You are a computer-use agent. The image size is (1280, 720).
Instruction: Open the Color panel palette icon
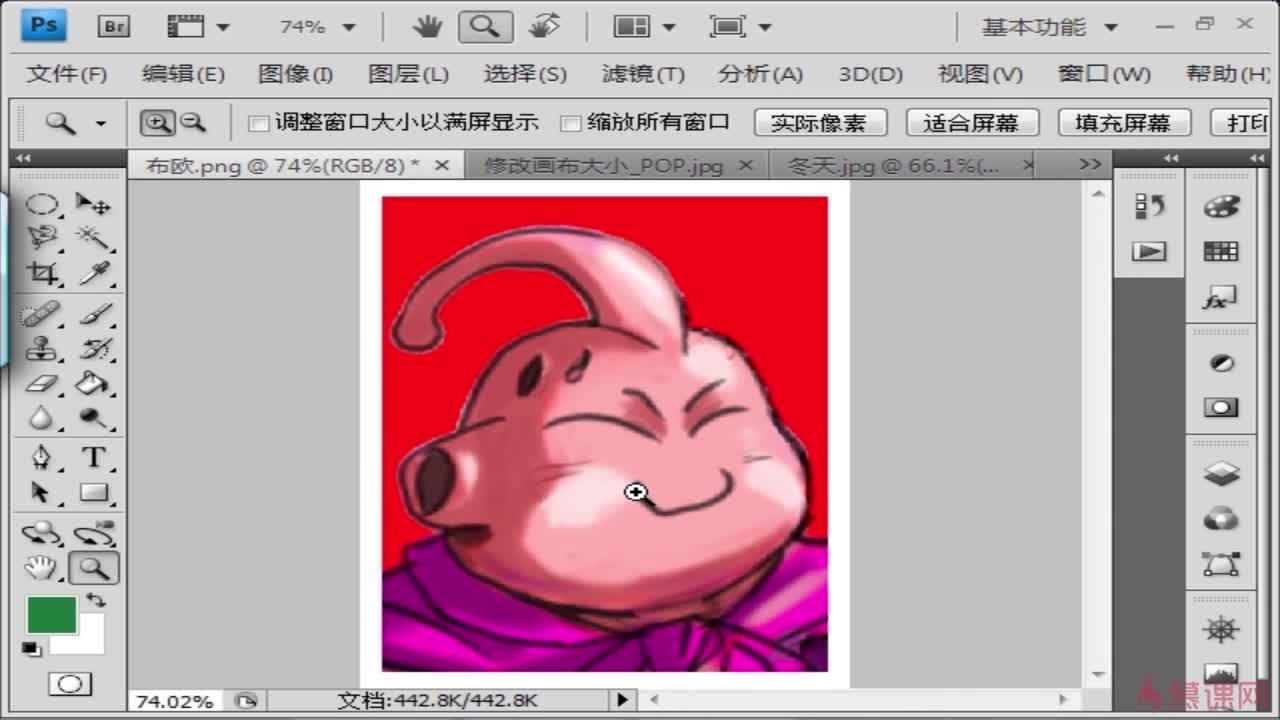(x=1221, y=206)
